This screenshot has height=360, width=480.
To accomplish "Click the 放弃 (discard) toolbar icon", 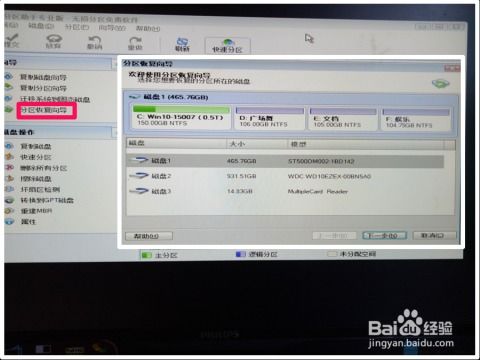I will click(54, 41).
